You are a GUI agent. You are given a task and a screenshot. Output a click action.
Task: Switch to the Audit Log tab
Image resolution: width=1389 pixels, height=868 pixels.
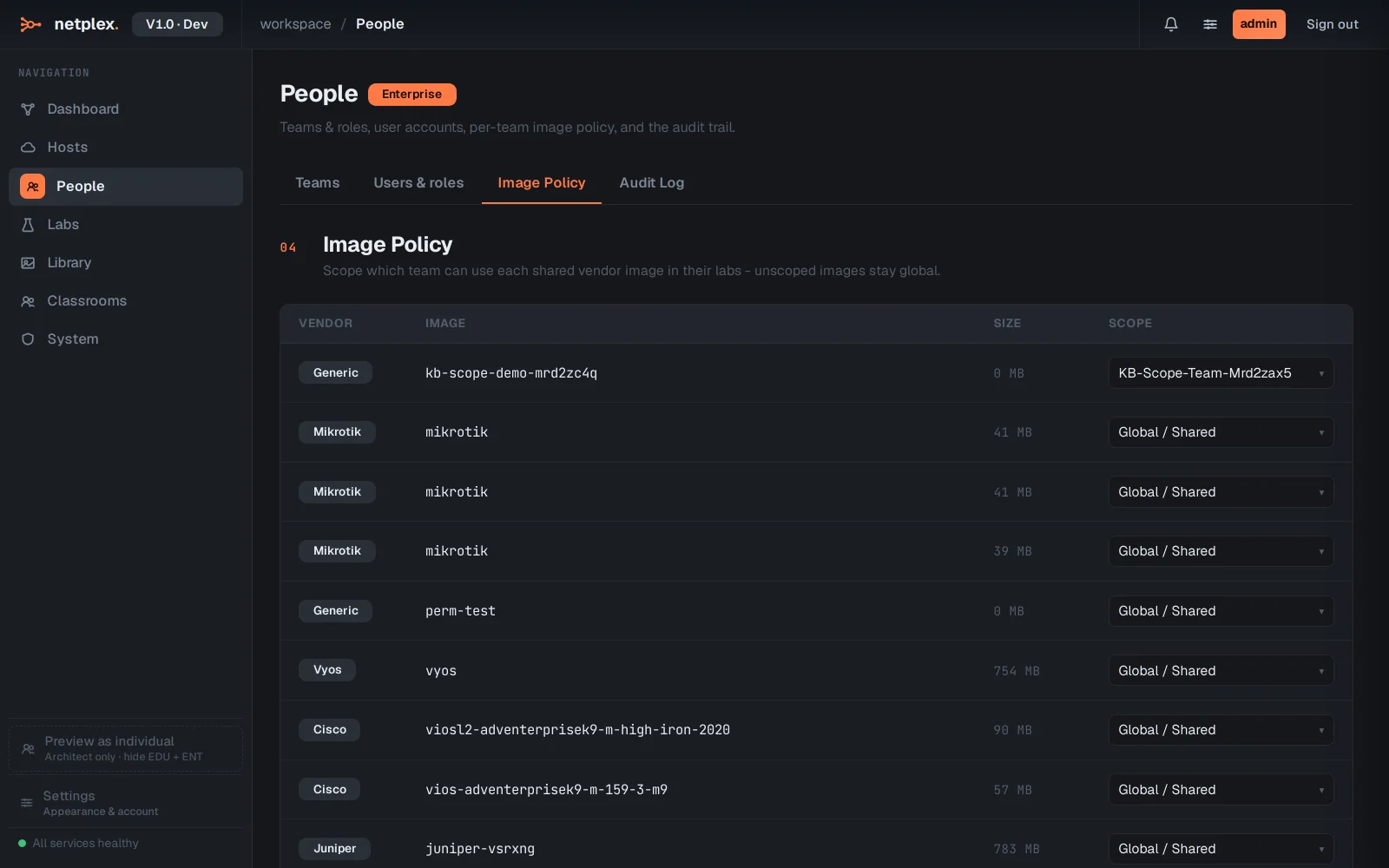(x=652, y=183)
